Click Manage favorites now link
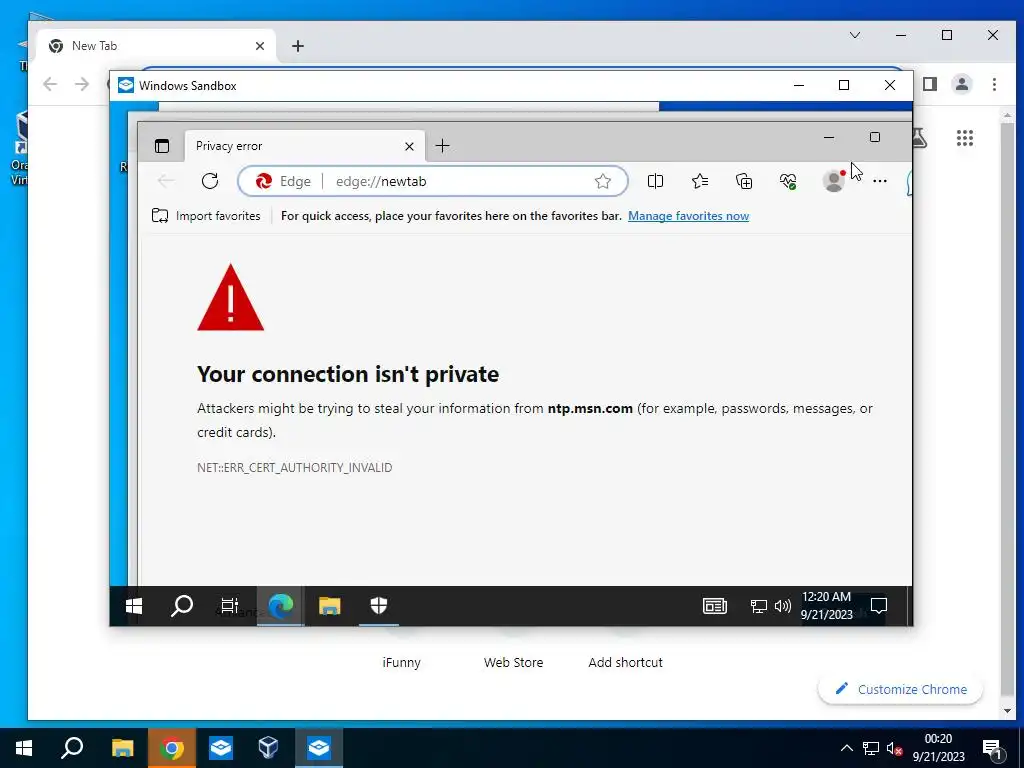The image size is (1024, 768). pyautogui.click(x=688, y=216)
